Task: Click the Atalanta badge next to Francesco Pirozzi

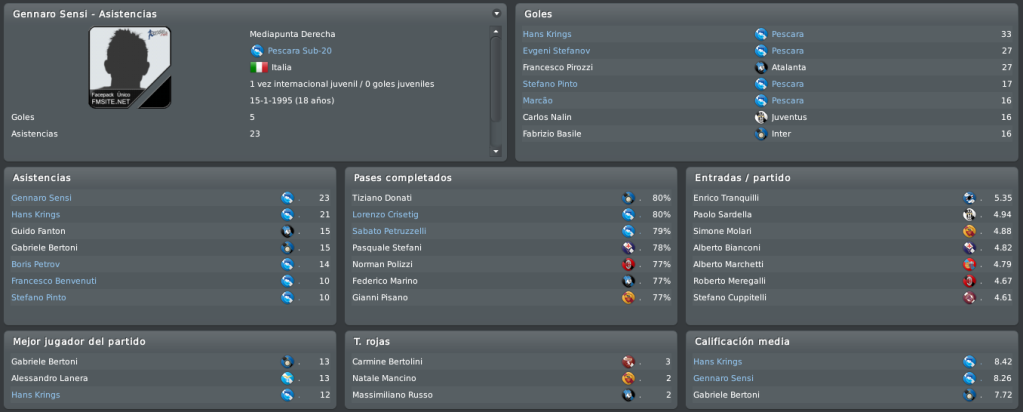Action: 761,67
